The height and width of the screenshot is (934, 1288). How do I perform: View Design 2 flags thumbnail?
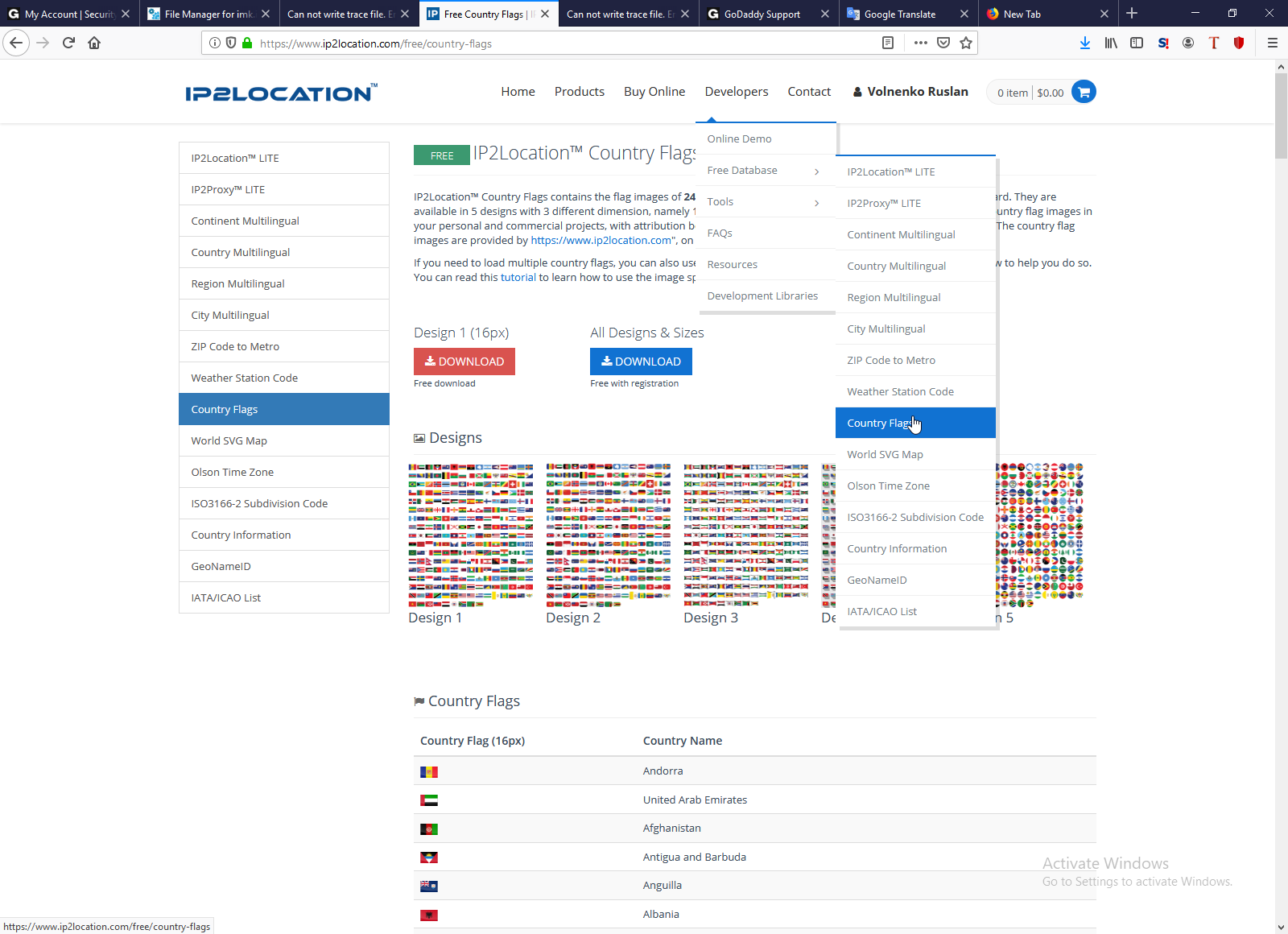click(x=609, y=535)
